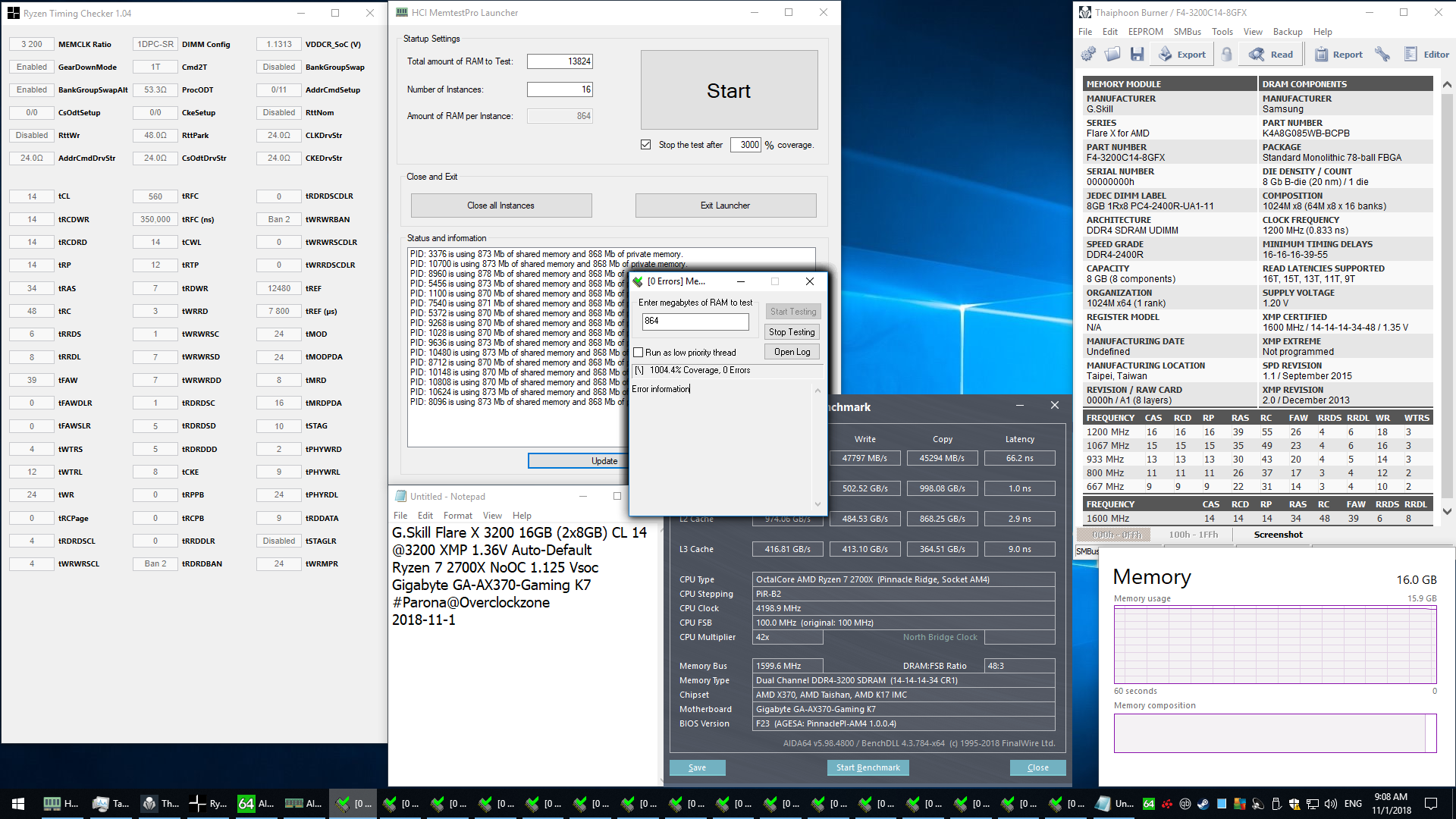The image size is (1456, 819).
Task: Click the tRFC value 560 in Ryzen Timing Checker
Action: [x=155, y=196]
